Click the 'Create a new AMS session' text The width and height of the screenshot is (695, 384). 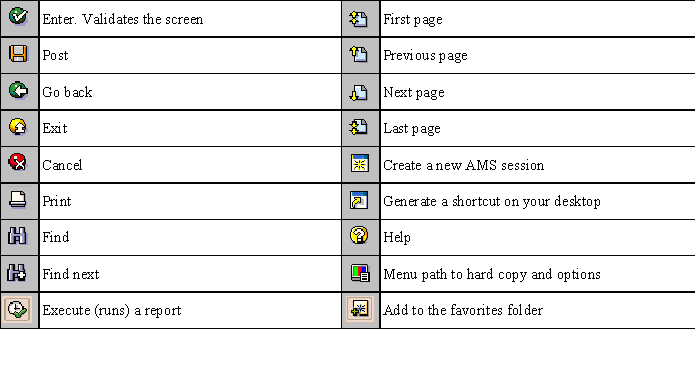coord(464,165)
